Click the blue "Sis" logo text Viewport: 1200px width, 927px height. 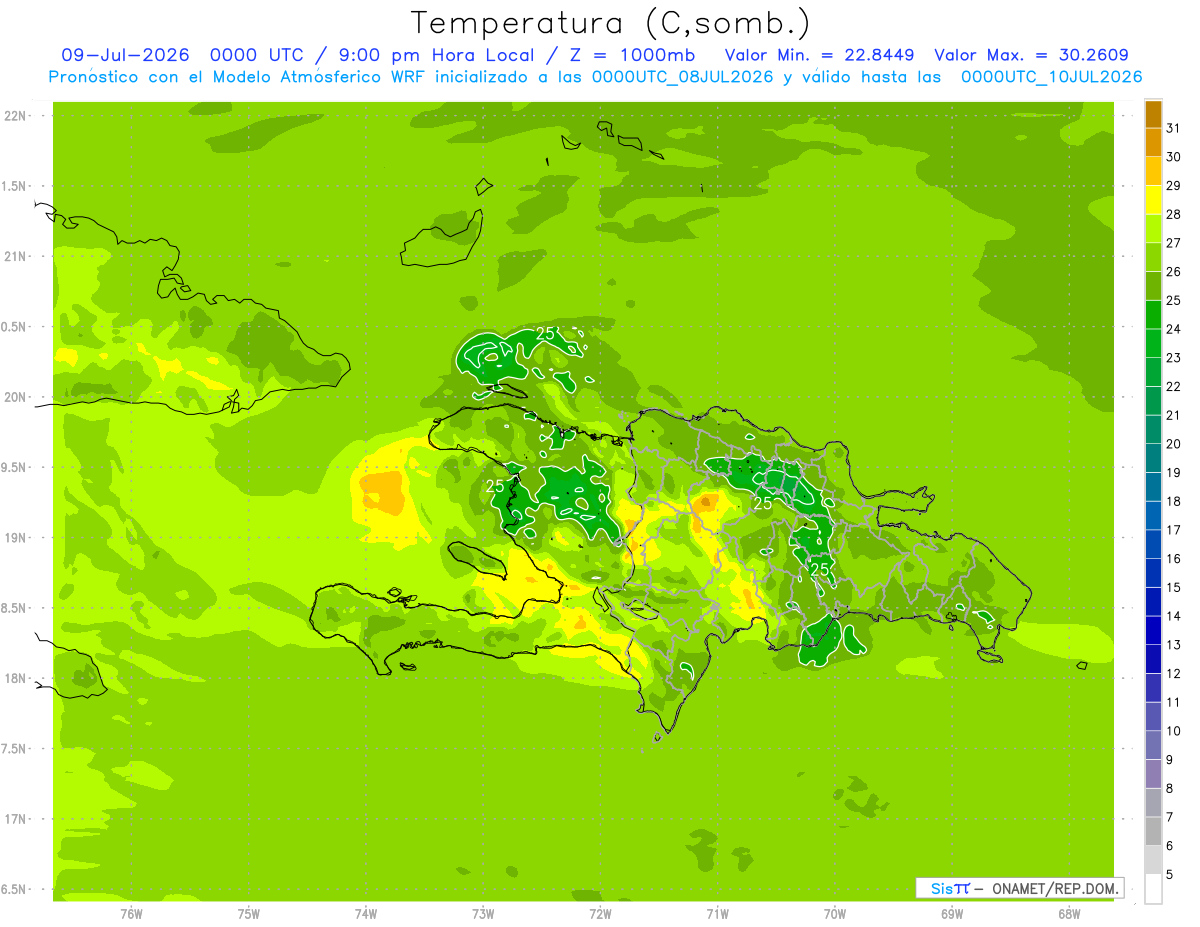pos(941,888)
